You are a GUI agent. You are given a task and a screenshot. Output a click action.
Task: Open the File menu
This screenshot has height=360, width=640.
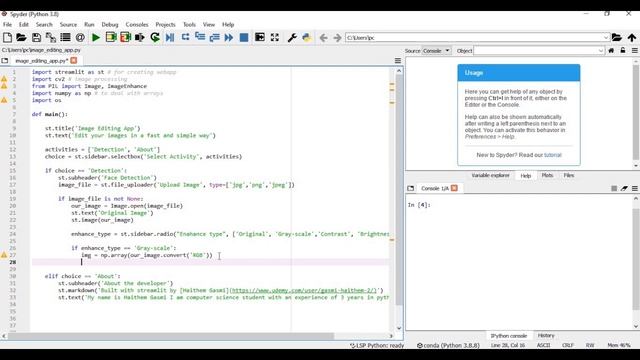pyautogui.click(x=7, y=24)
